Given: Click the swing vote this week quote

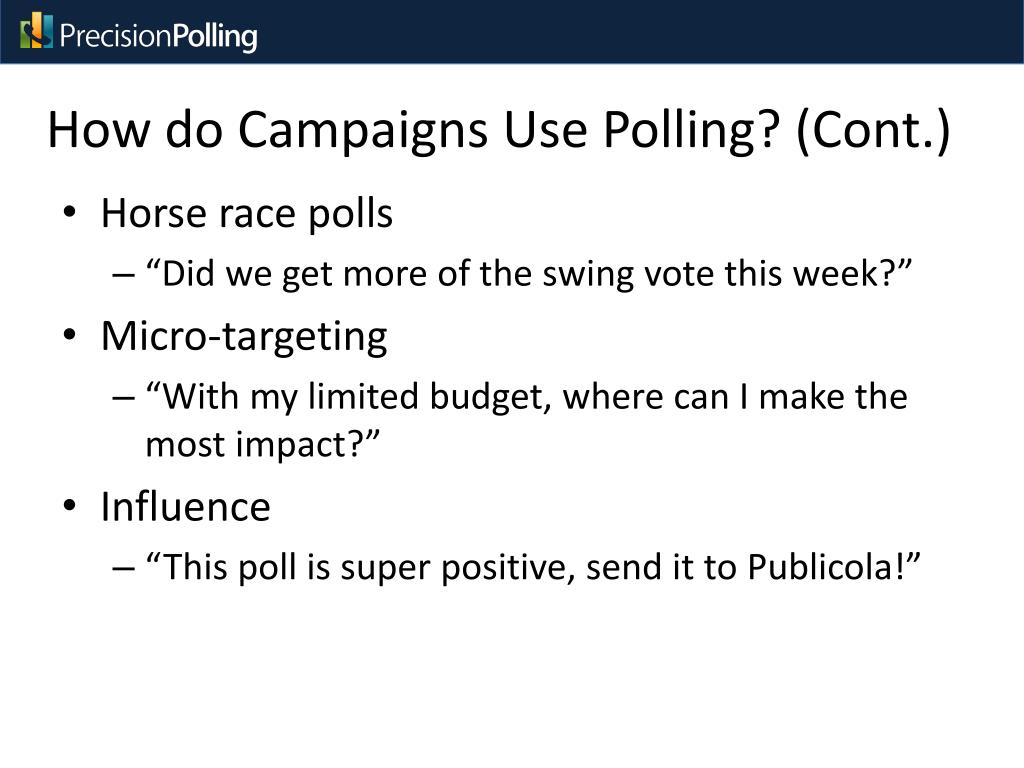Looking at the screenshot, I should (528, 274).
